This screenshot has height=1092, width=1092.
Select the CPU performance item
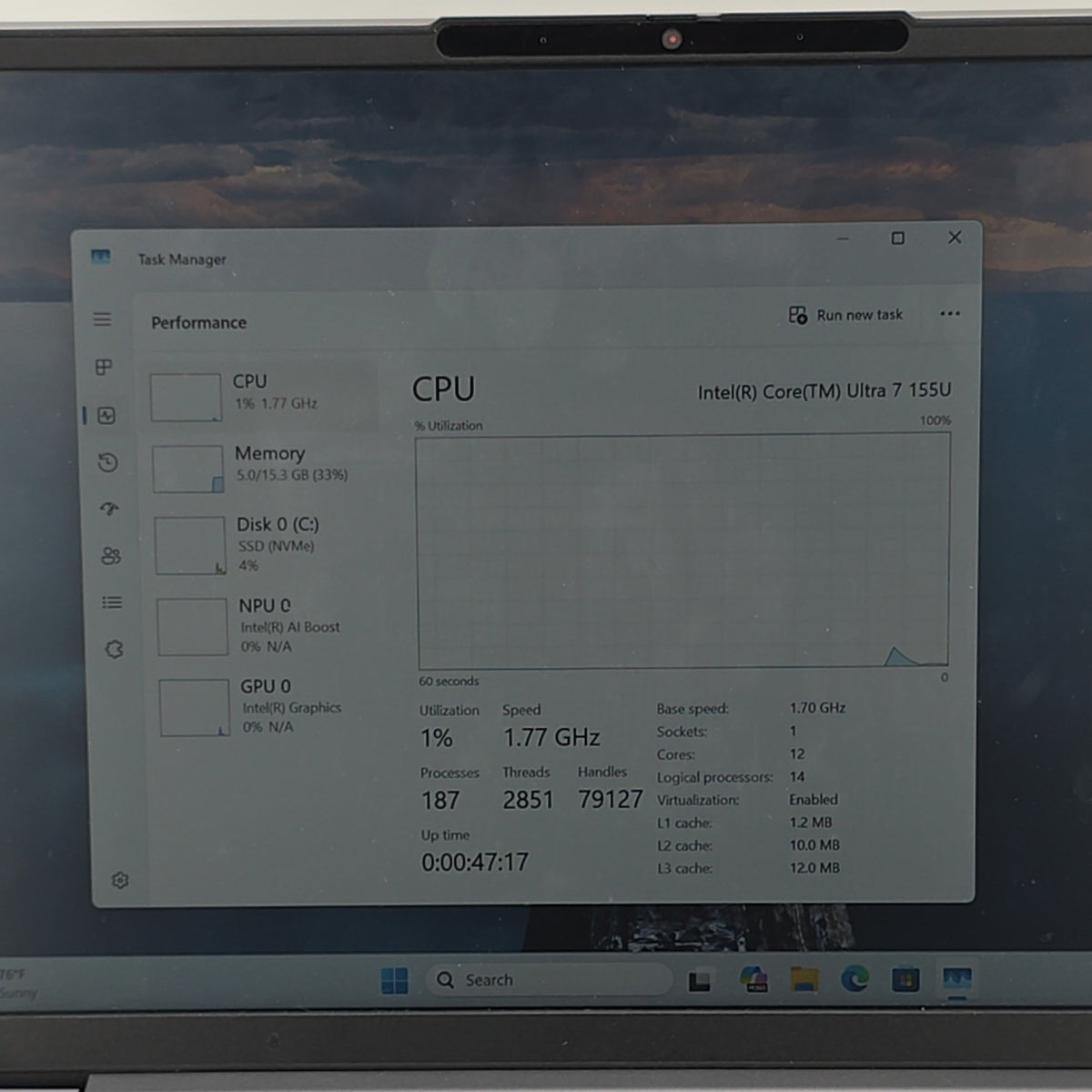(263, 395)
